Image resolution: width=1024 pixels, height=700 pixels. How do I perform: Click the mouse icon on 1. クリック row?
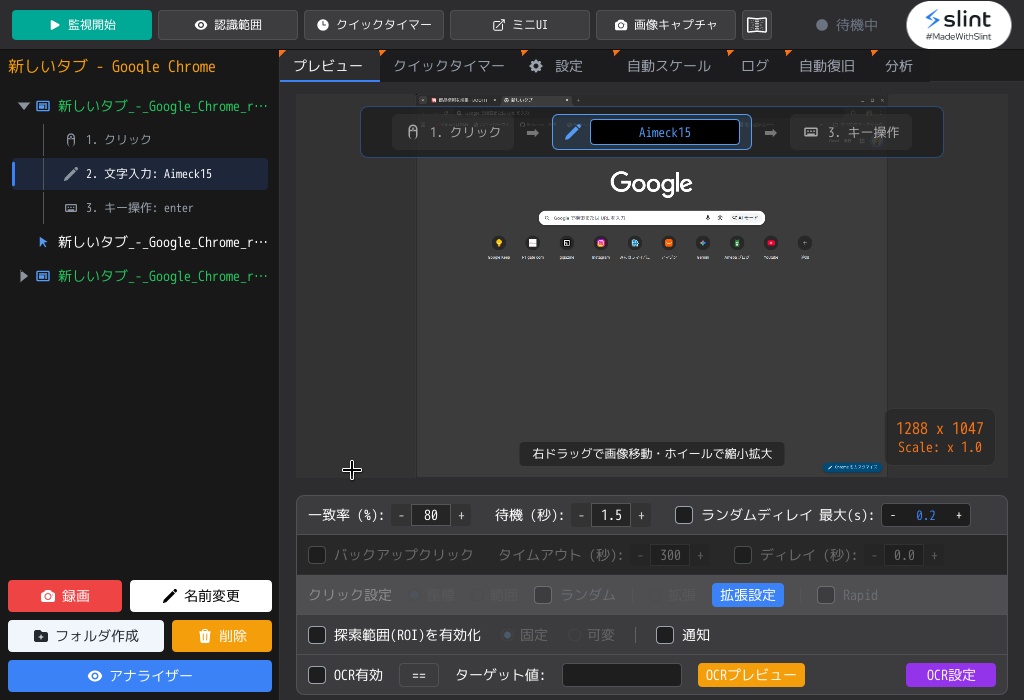click(x=71, y=140)
